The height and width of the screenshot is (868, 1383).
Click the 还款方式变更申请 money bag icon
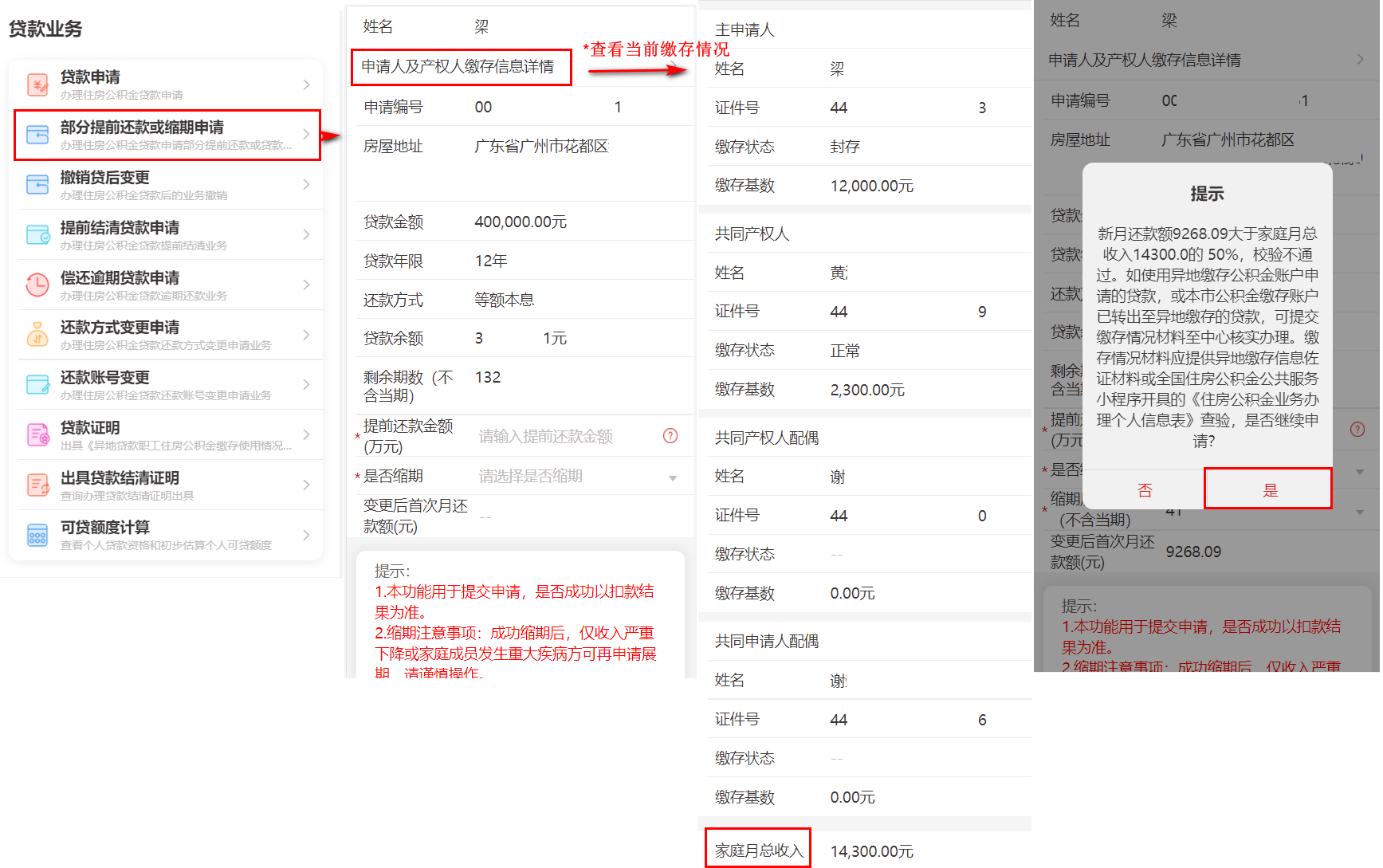[x=37, y=335]
